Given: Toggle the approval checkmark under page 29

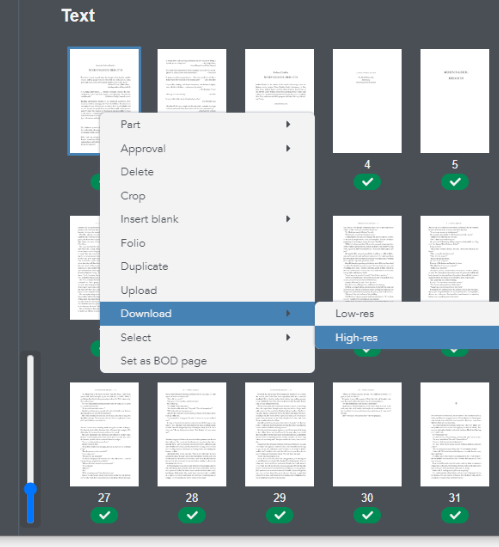Looking at the screenshot, I should [280, 515].
